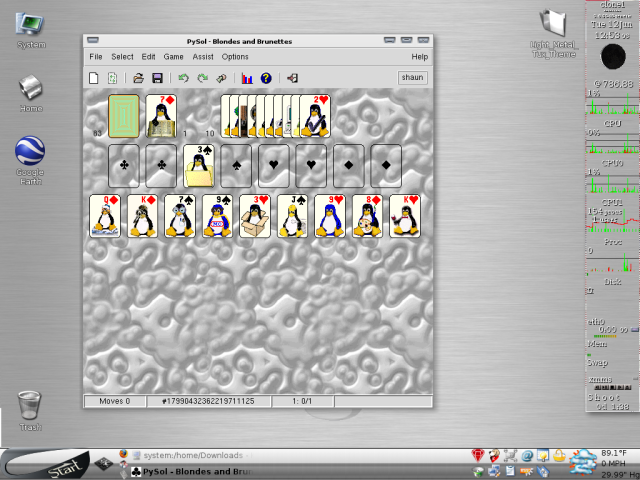
Task: Open the Start menu button
Action: [x=45, y=464]
